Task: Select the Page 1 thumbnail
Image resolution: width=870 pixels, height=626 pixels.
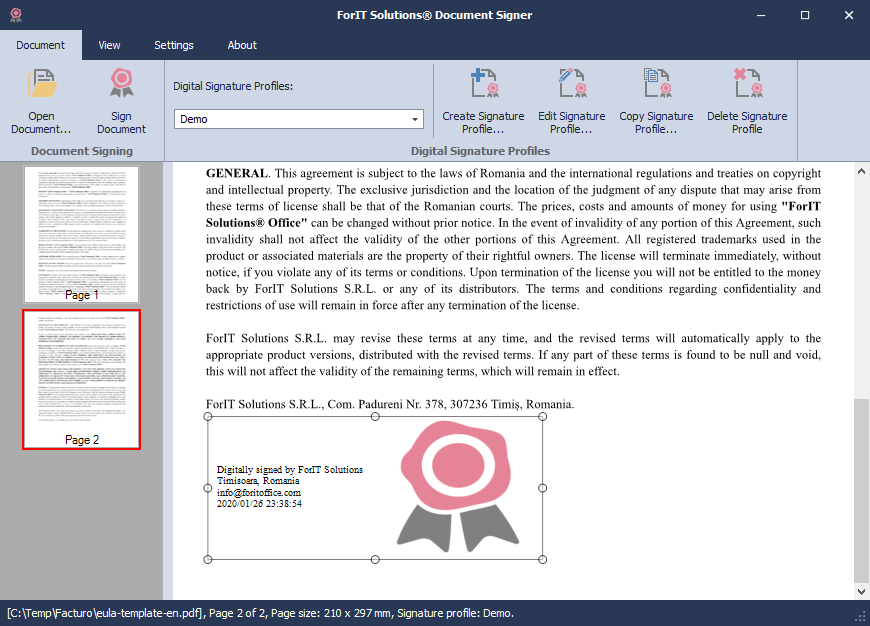Action: pyautogui.click(x=82, y=234)
